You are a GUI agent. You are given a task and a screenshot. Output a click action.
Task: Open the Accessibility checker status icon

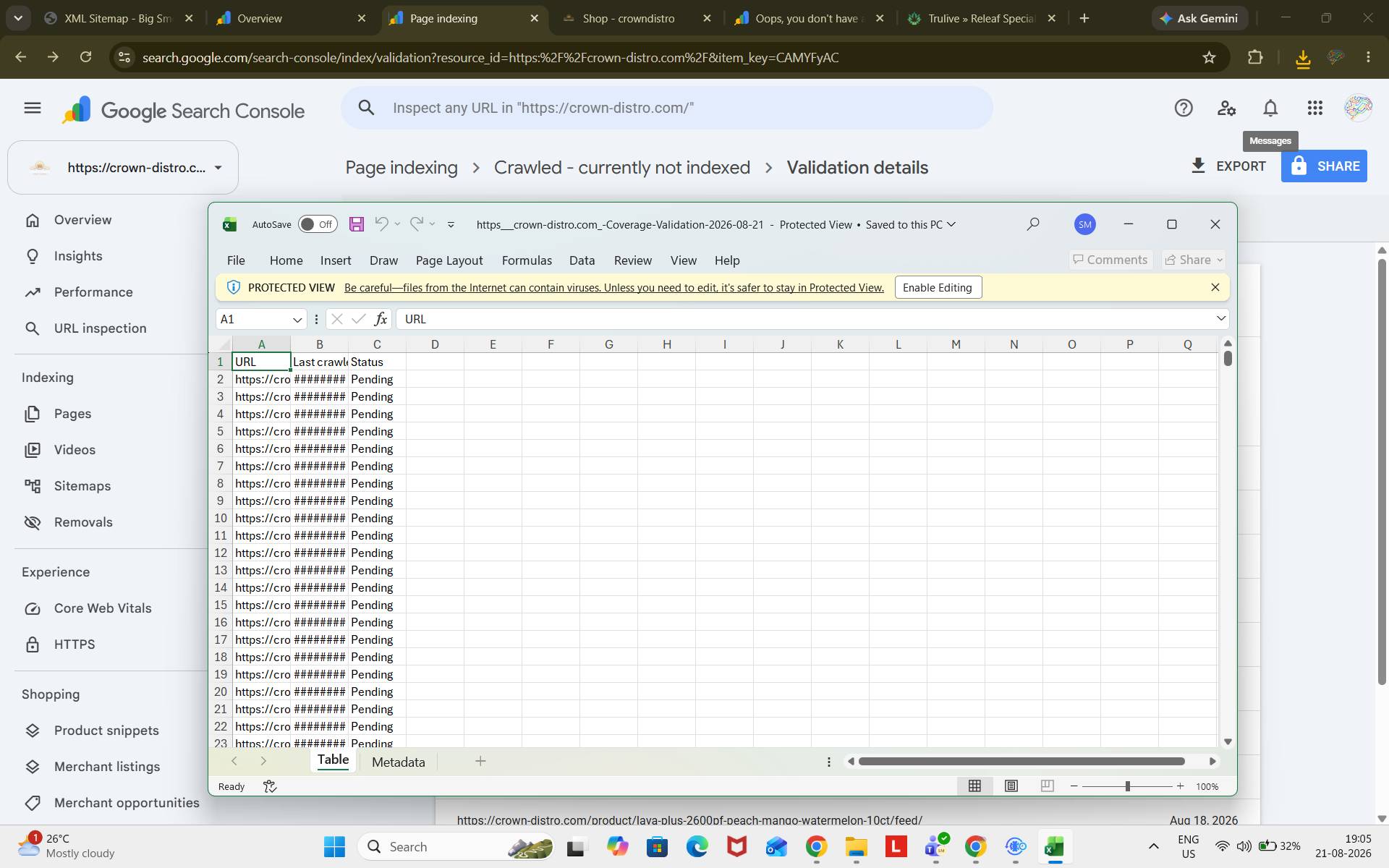point(270,786)
